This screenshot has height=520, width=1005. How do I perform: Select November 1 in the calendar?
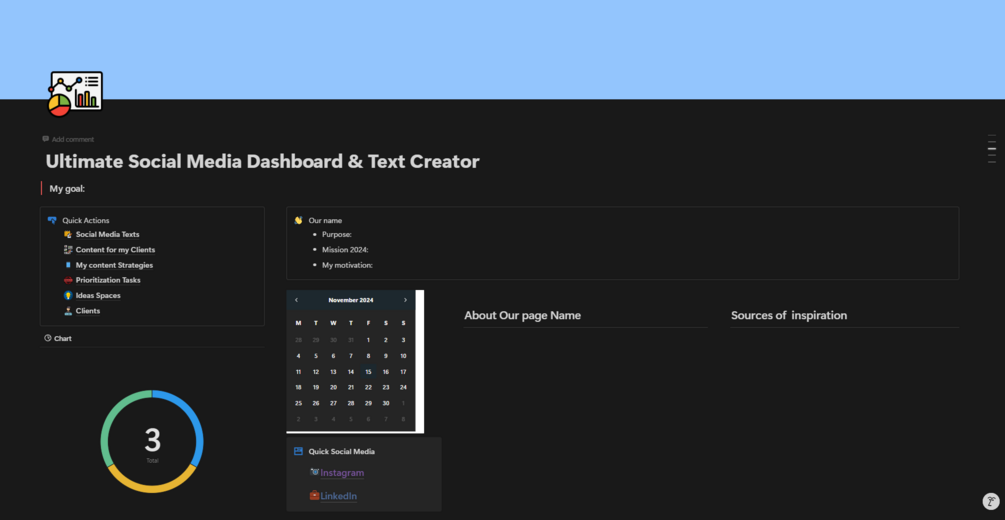pos(369,340)
